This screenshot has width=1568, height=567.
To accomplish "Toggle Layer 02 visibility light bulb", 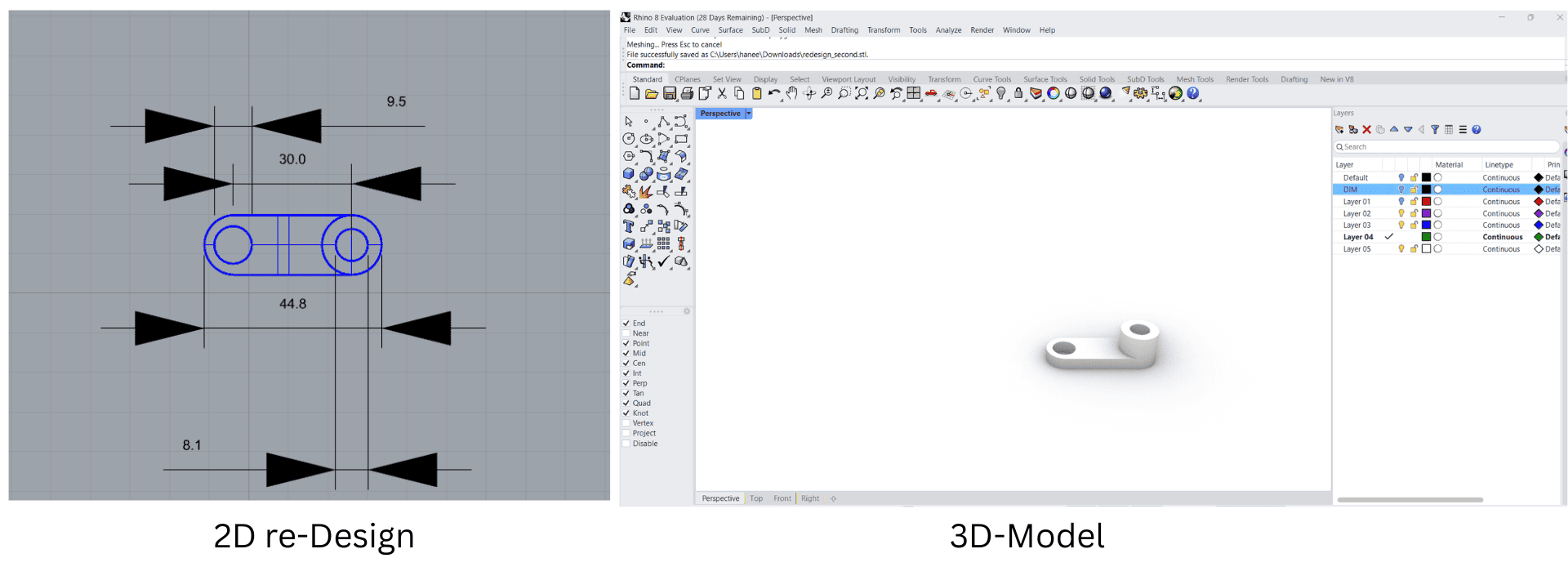I will coord(1401,213).
